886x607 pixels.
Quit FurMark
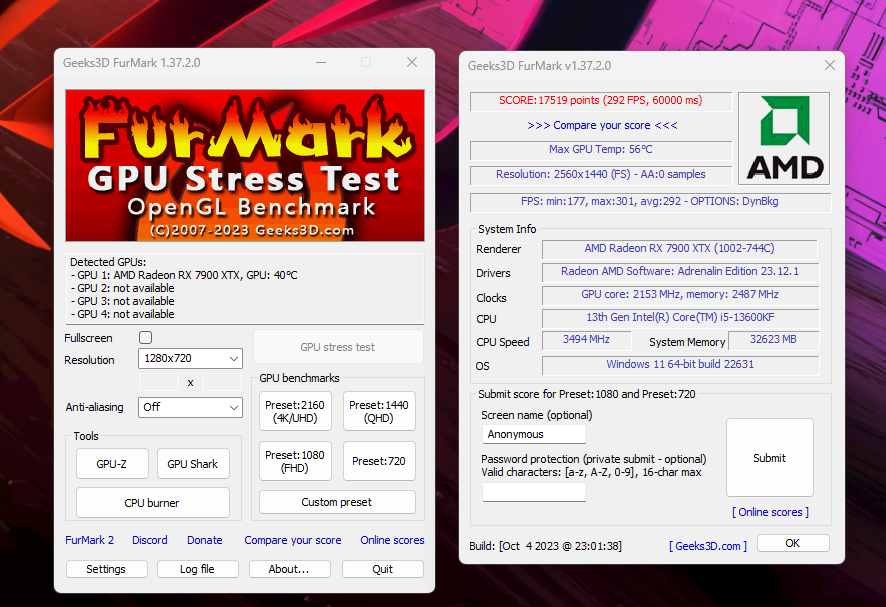pos(383,569)
